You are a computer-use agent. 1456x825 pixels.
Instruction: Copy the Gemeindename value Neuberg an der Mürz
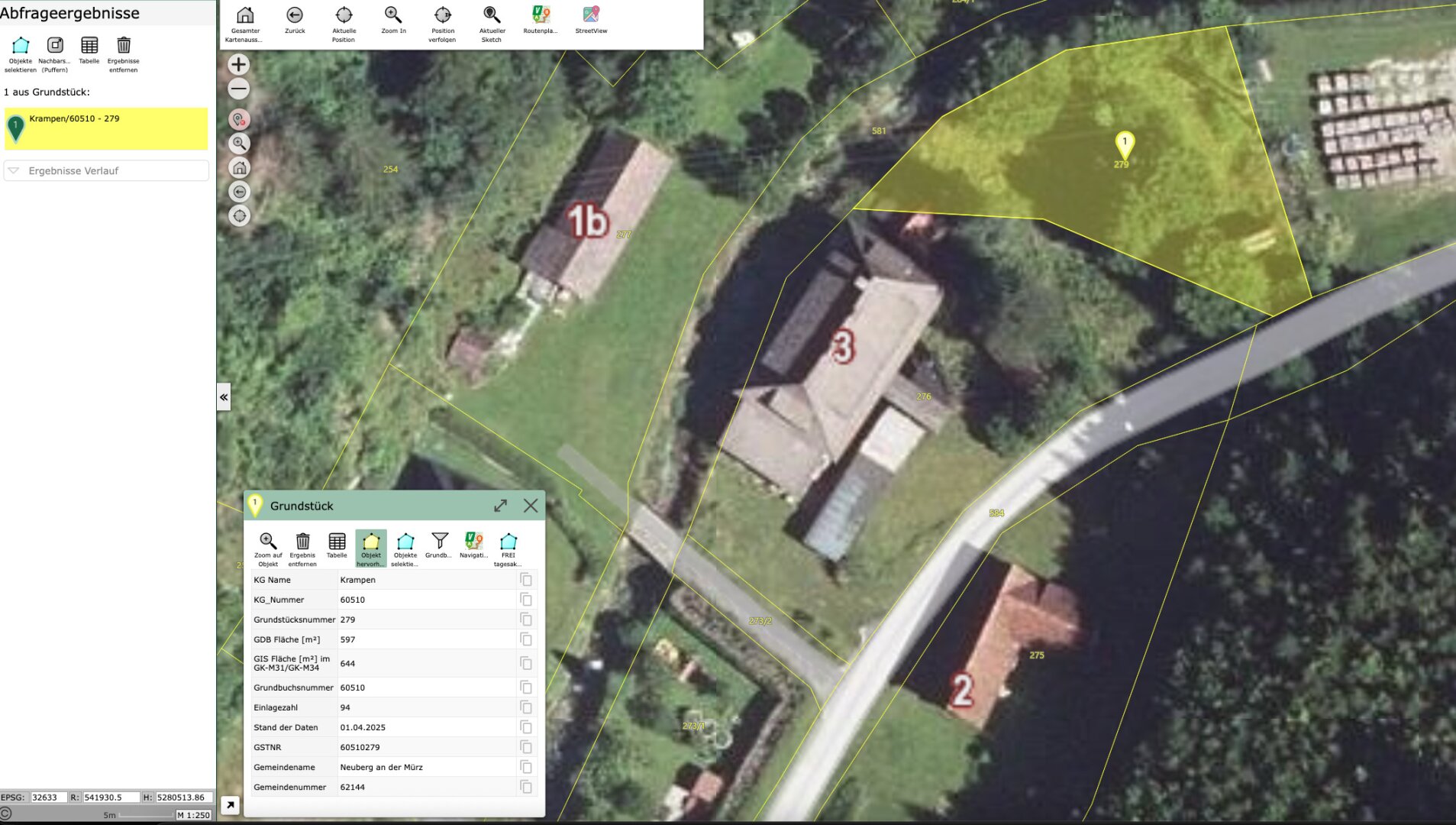click(526, 767)
